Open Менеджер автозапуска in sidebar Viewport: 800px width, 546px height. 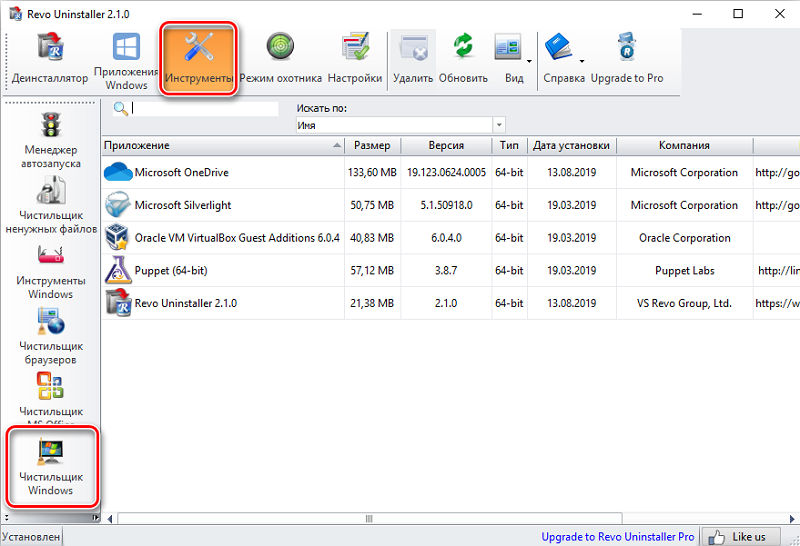pyautogui.click(x=51, y=139)
